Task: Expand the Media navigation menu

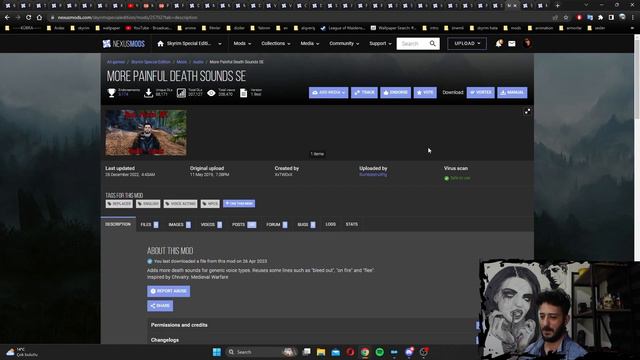Action: pyautogui.click(x=309, y=44)
